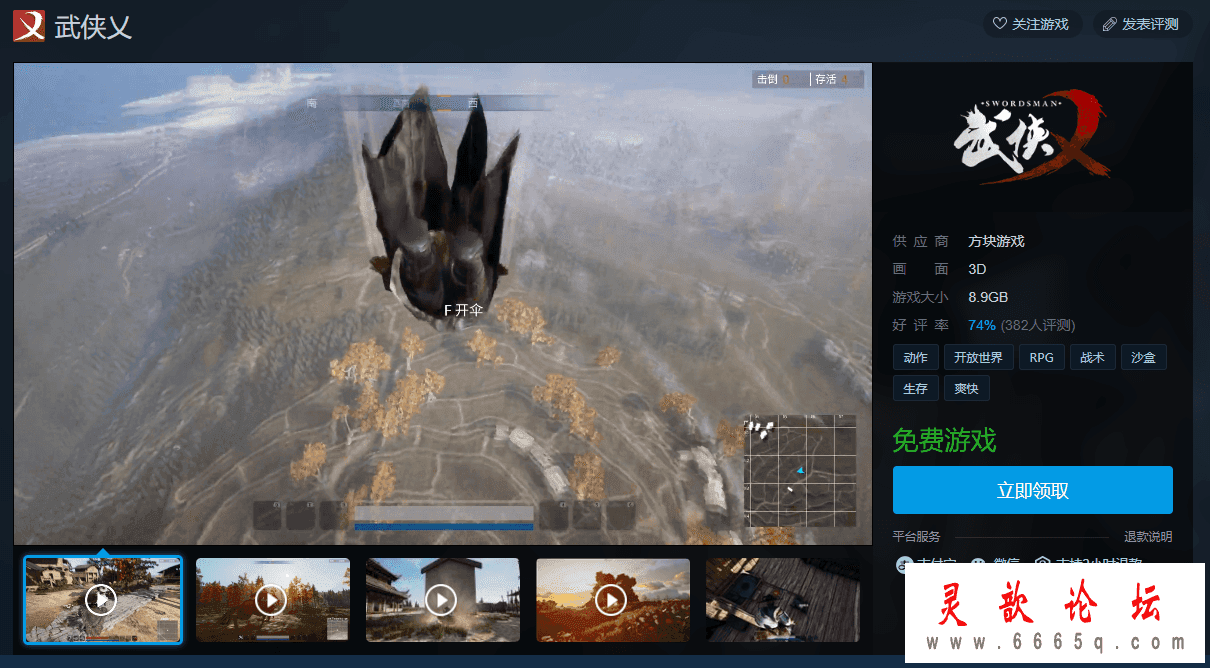Screen dimensions: 1210x668
Task: Select the highlighted first thumbnail with village path
Action: 102,600
